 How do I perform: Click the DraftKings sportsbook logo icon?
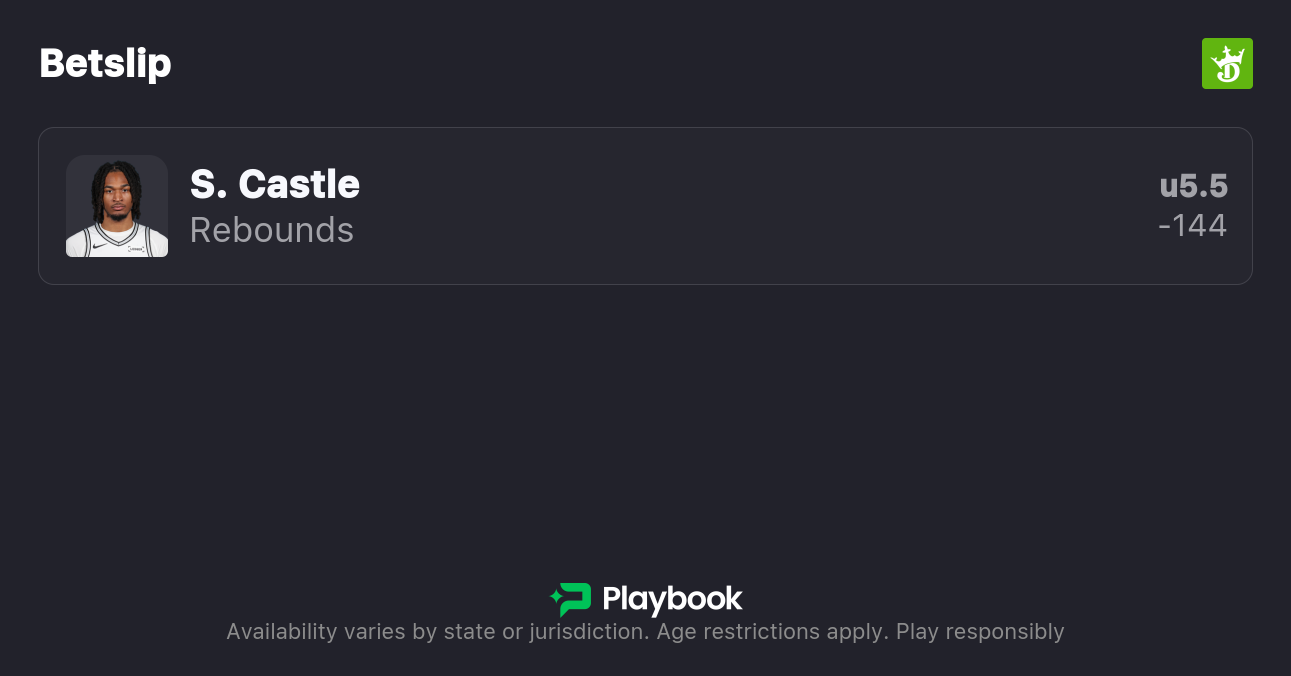(x=1227, y=64)
